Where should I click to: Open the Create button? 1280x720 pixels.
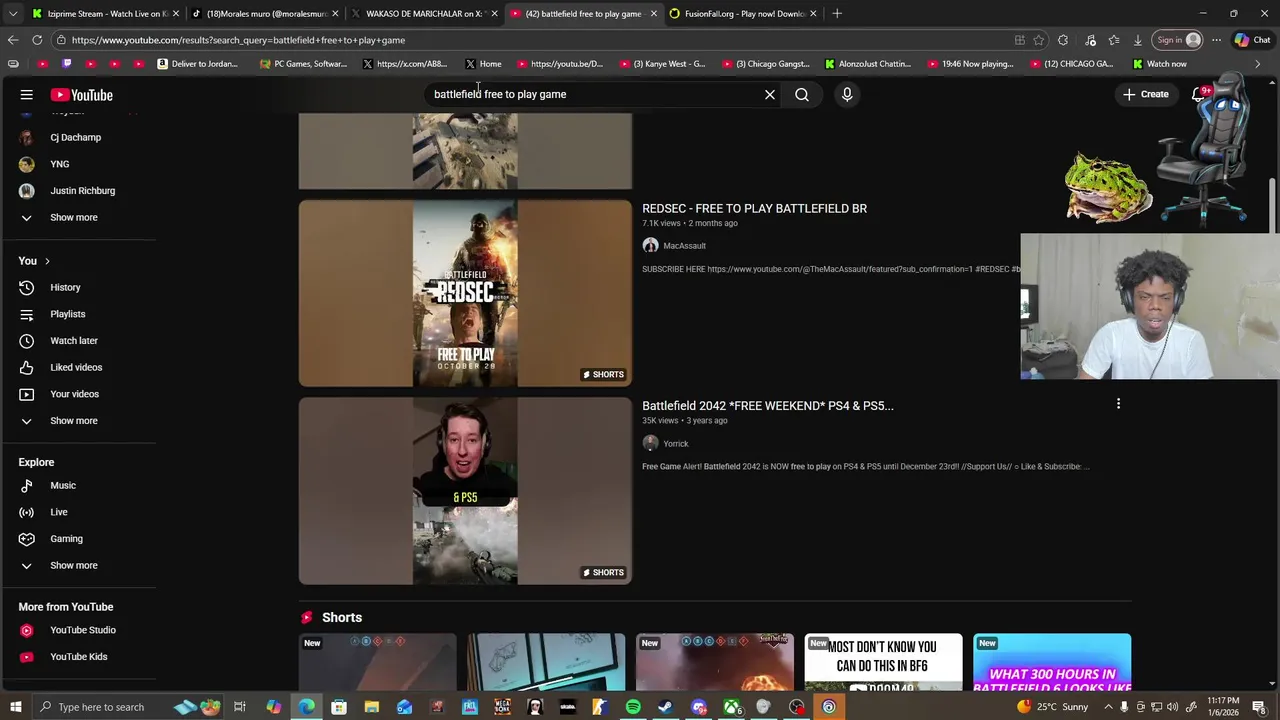[1146, 94]
